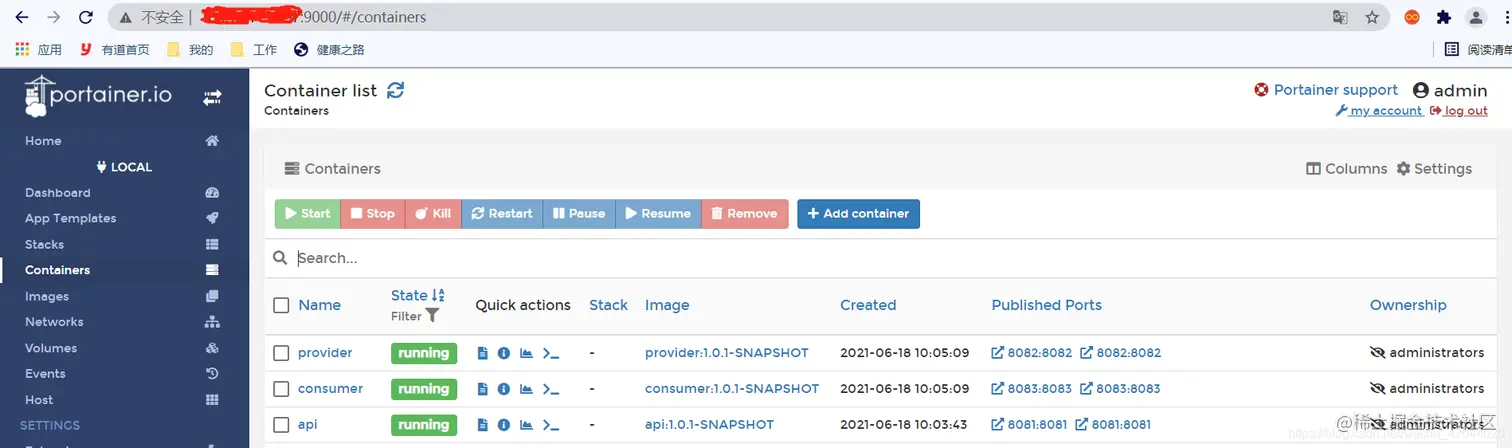1512x448 pixels.
Task: Sort containers by Stack column
Action: 608,305
